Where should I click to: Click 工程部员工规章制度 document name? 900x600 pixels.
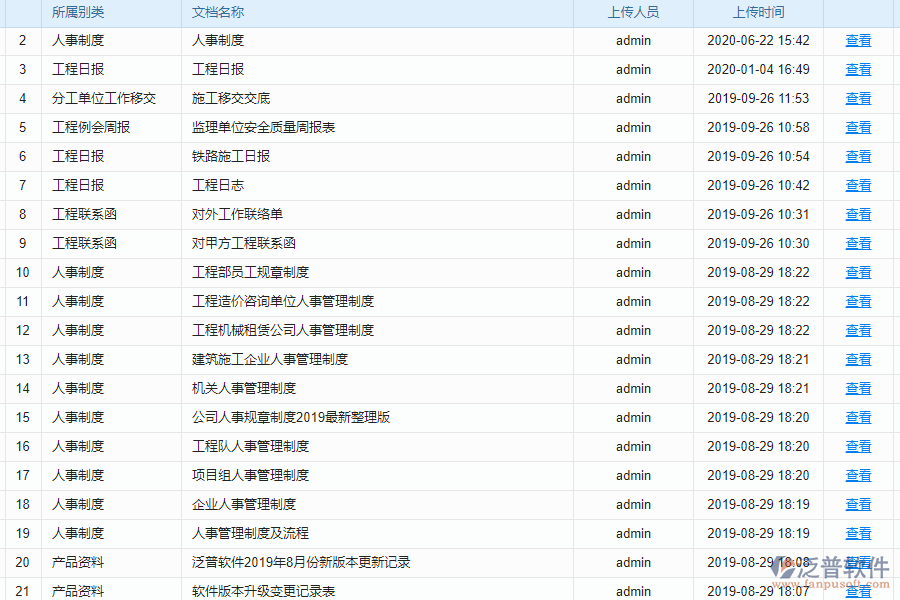[x=250, y=273]
